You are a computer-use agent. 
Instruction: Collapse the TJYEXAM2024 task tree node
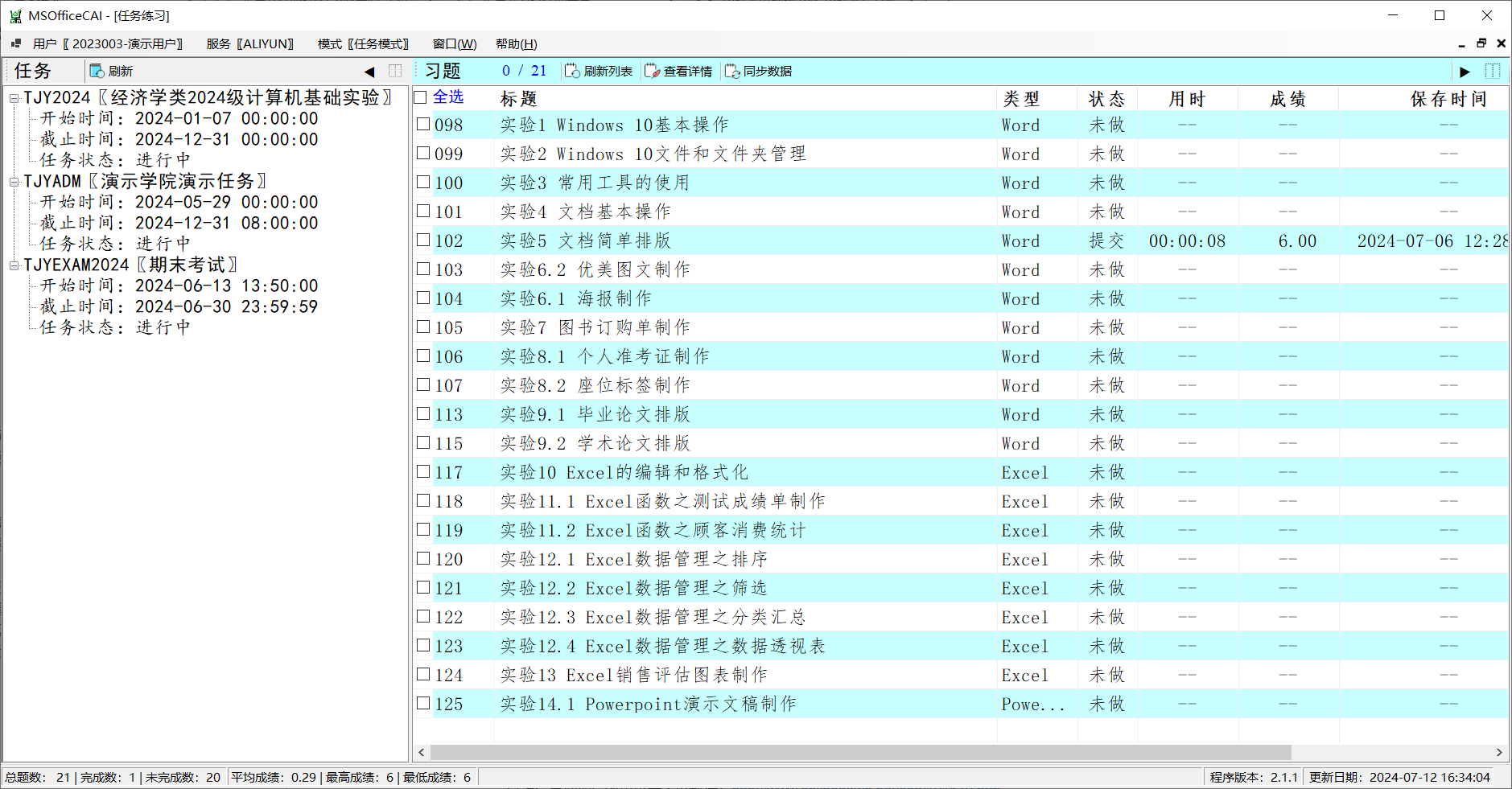[14, 265]
